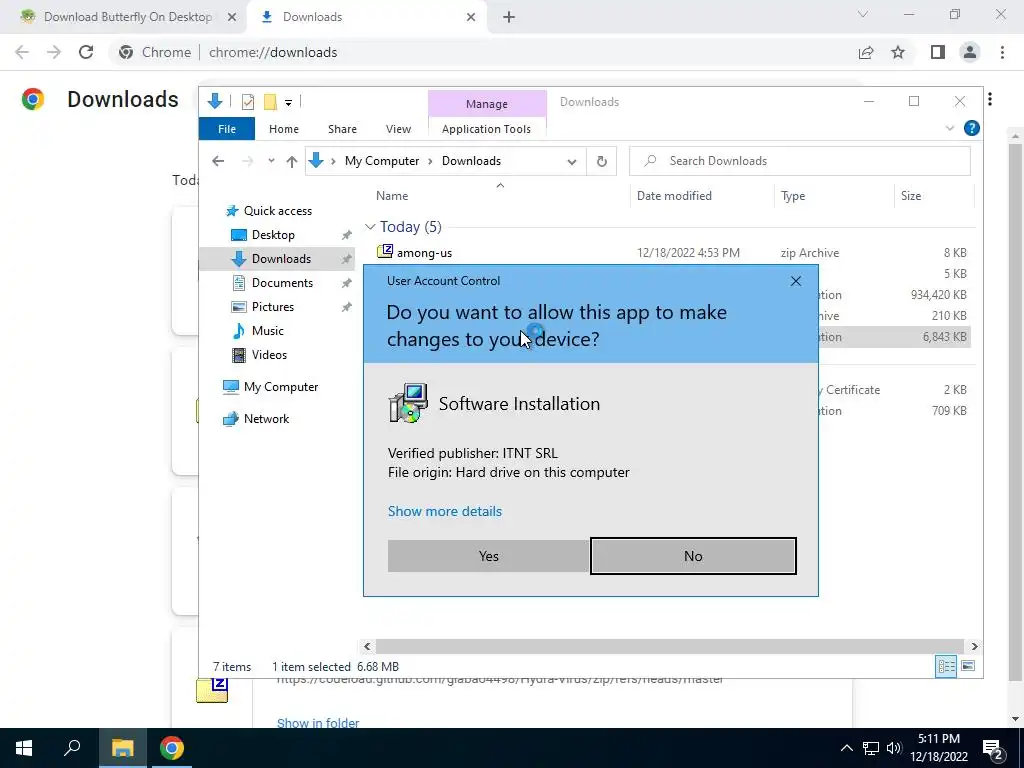The image size is (1024, 768).
Task: Click the Chrome address bar URL
Action: click(x=273, y=52)
